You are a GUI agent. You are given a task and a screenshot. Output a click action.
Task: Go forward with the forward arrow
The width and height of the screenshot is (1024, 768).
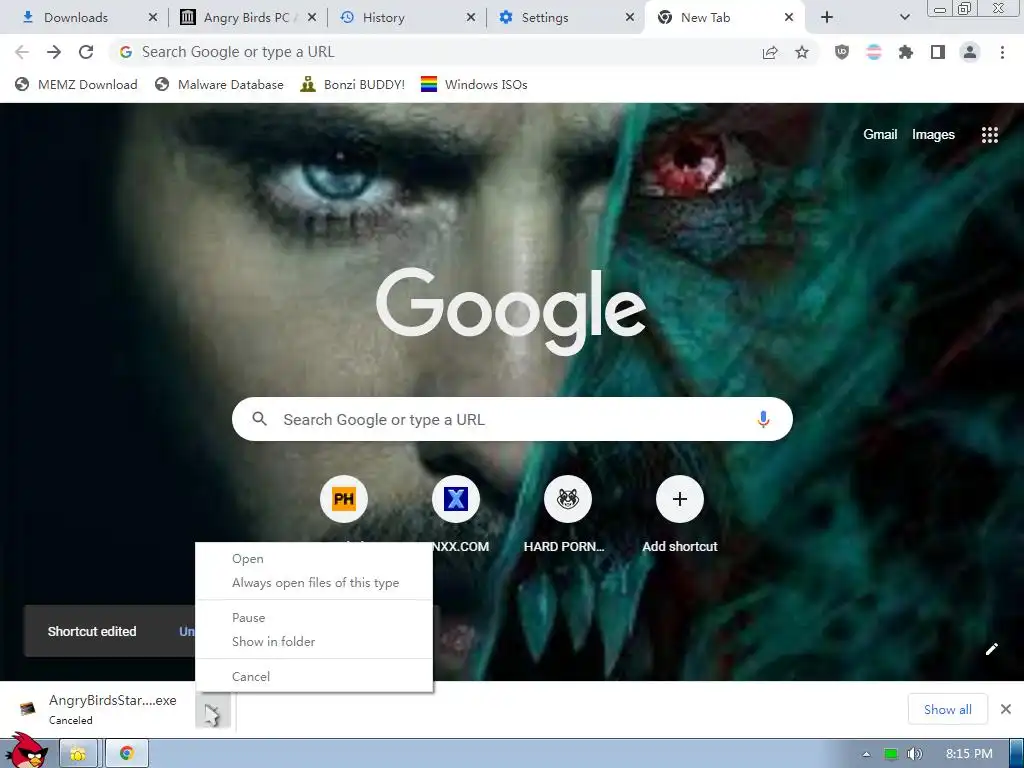54,52
